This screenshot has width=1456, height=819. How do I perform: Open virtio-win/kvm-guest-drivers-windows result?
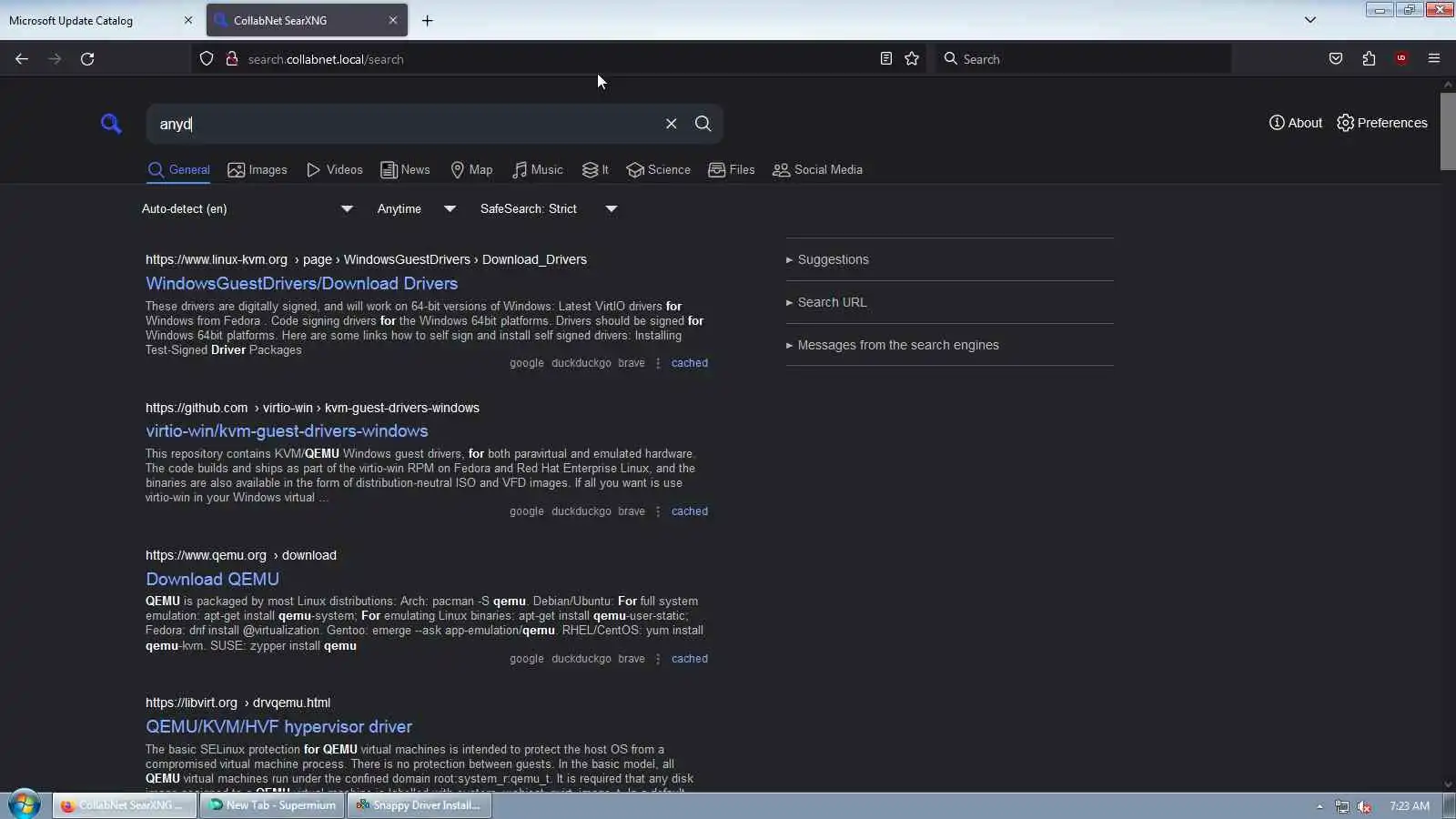287,431
